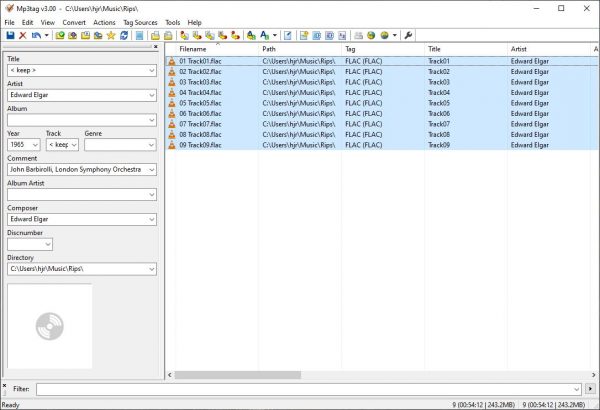The image size is (600, 410).
Task: Open the Edit menu
Action: pos(27,23)
